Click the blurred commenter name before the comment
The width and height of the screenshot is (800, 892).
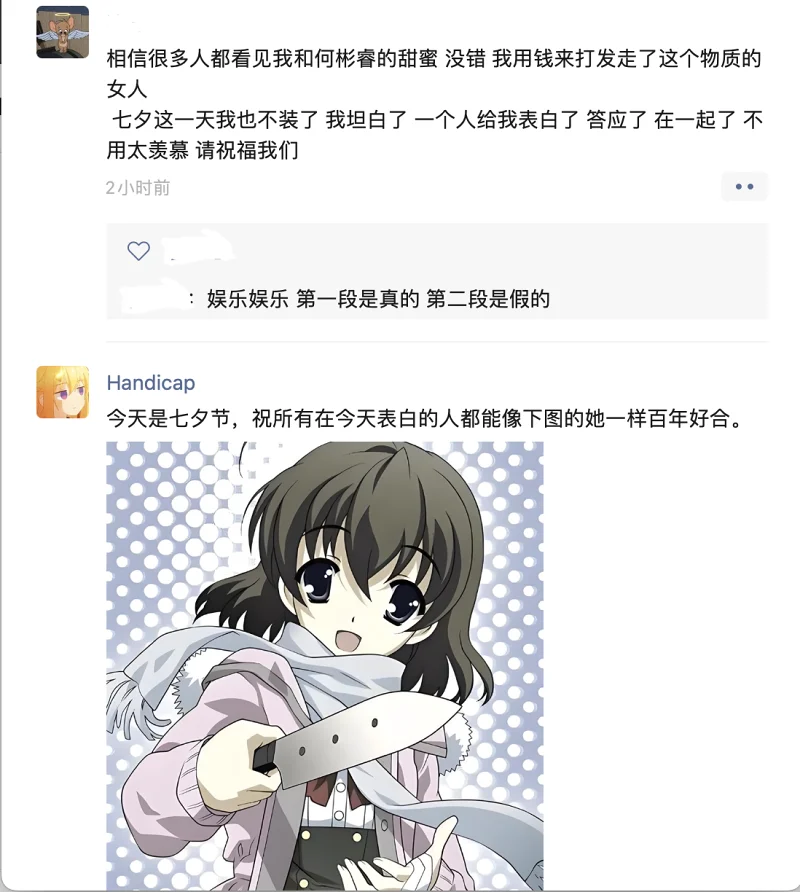[152, 298]
